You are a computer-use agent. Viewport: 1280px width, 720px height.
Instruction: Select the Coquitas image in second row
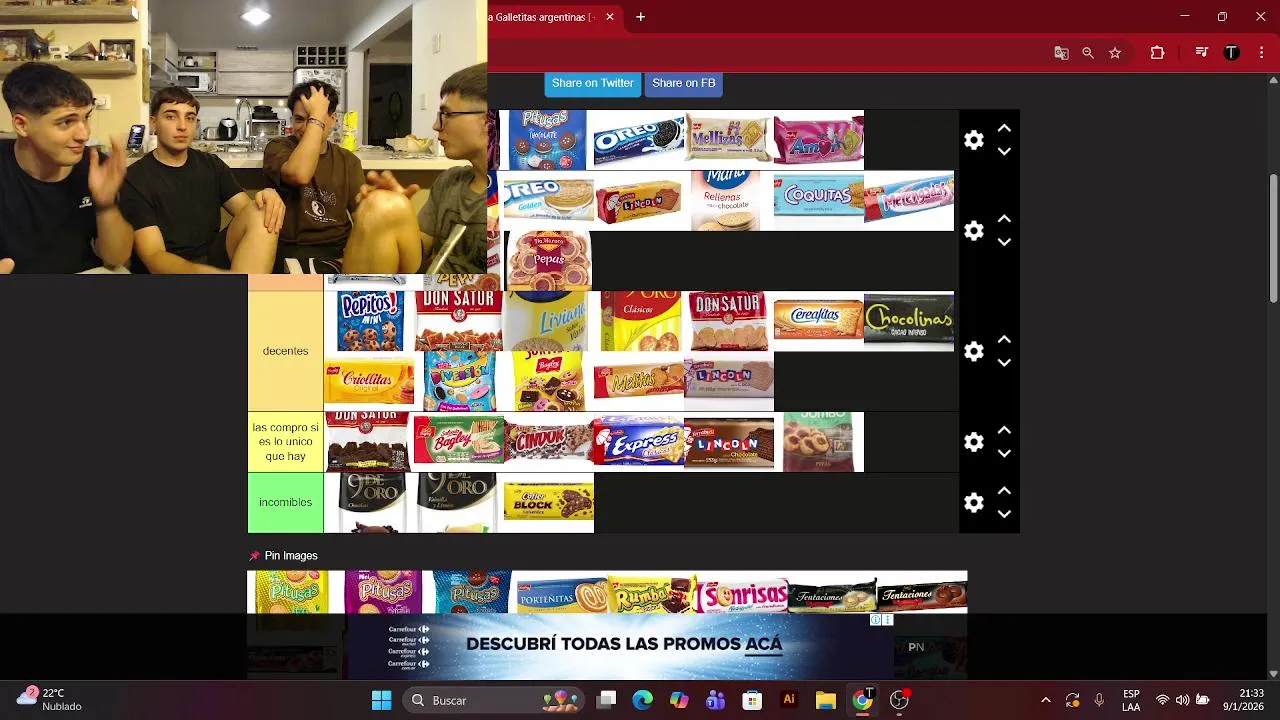coord(819,201)
